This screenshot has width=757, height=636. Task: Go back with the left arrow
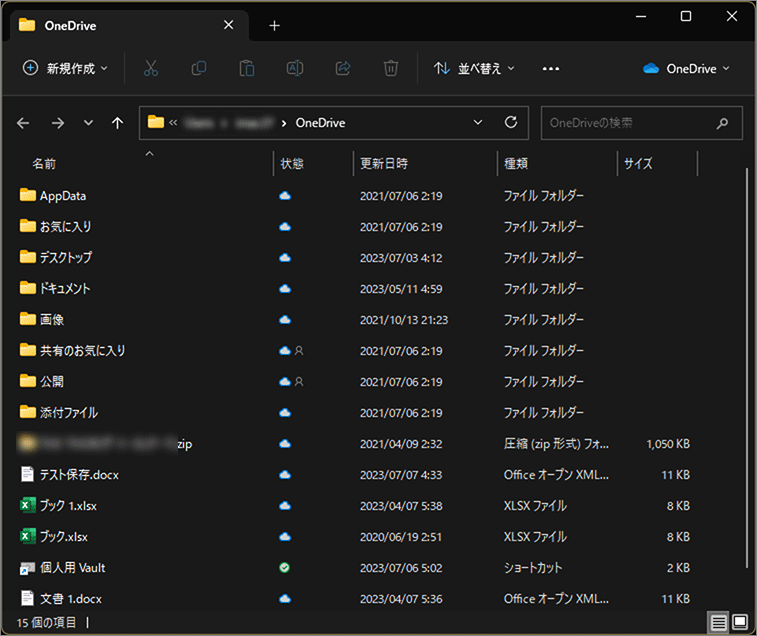23,123
